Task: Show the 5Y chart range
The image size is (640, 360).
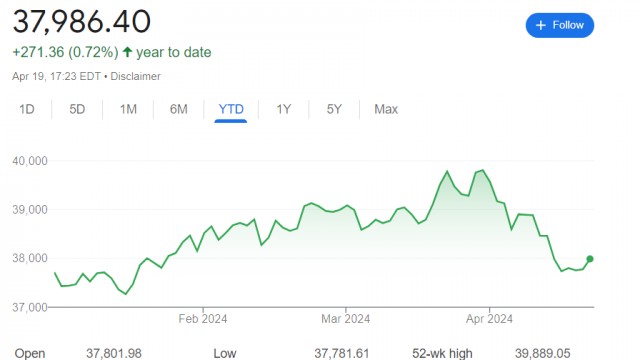Action: [334, 109]
